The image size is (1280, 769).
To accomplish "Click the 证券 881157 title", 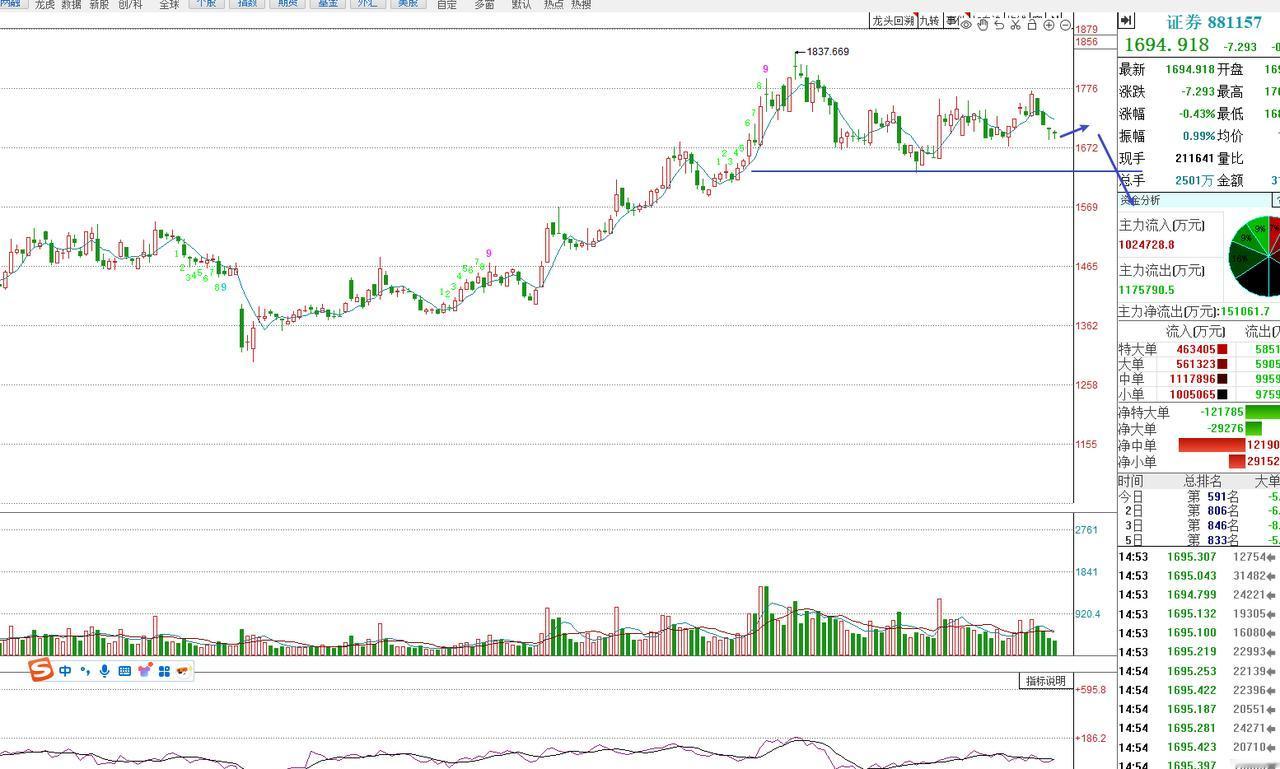I will (1214, 22).
